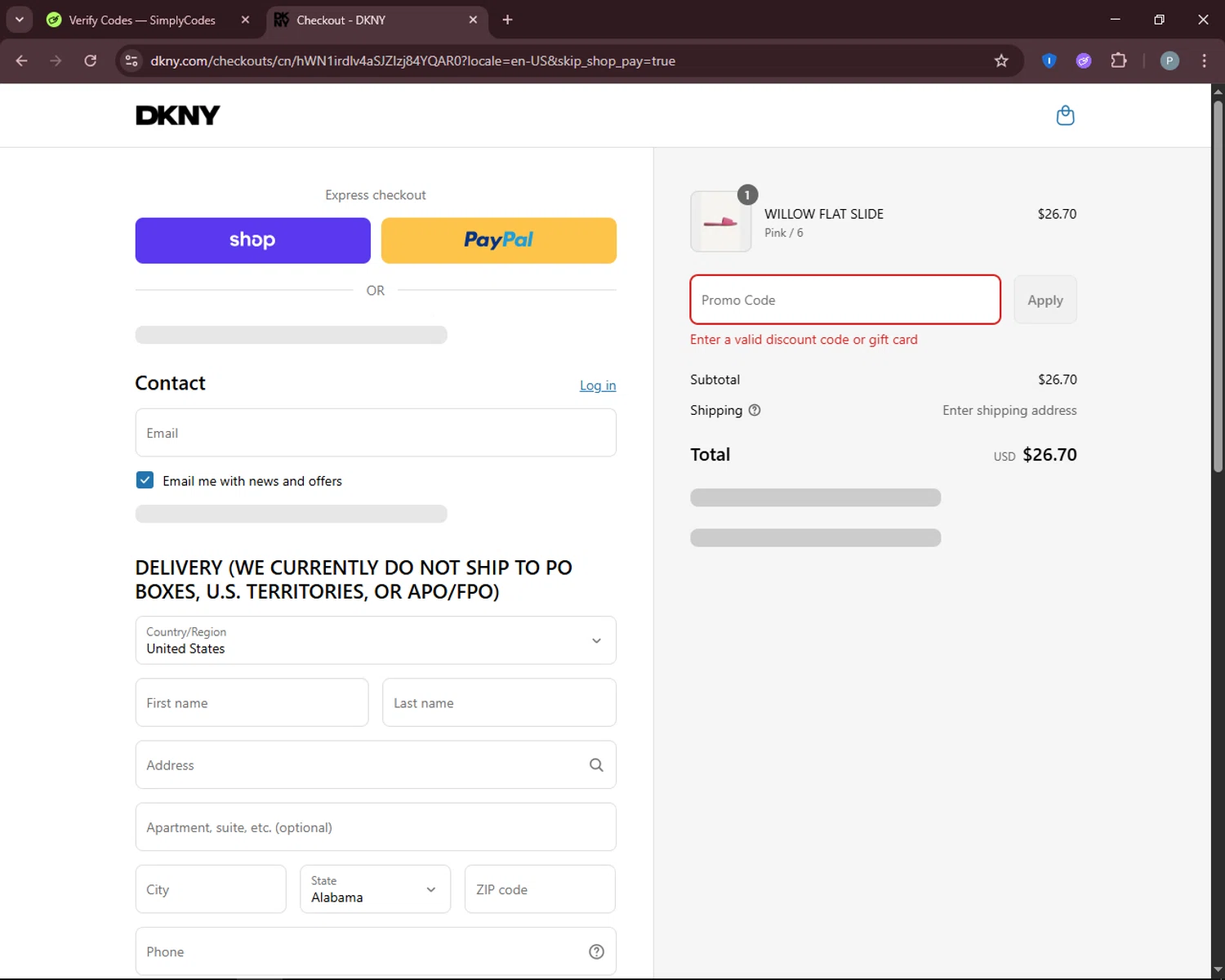The image size is (1225, 980).
Task: Click the Willow Flat Slide product thumbnail
Action: (x=721, y=221)
